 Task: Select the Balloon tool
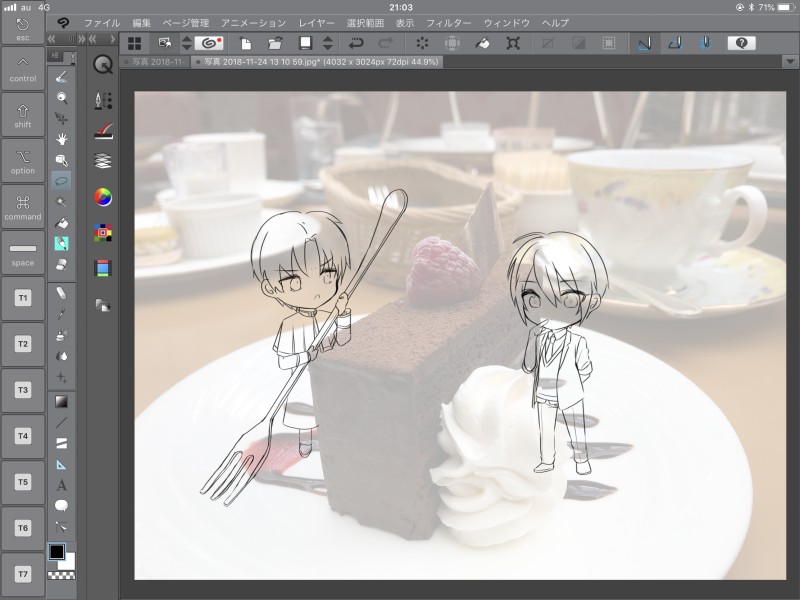pyautogui.click(x=62, y=506)
